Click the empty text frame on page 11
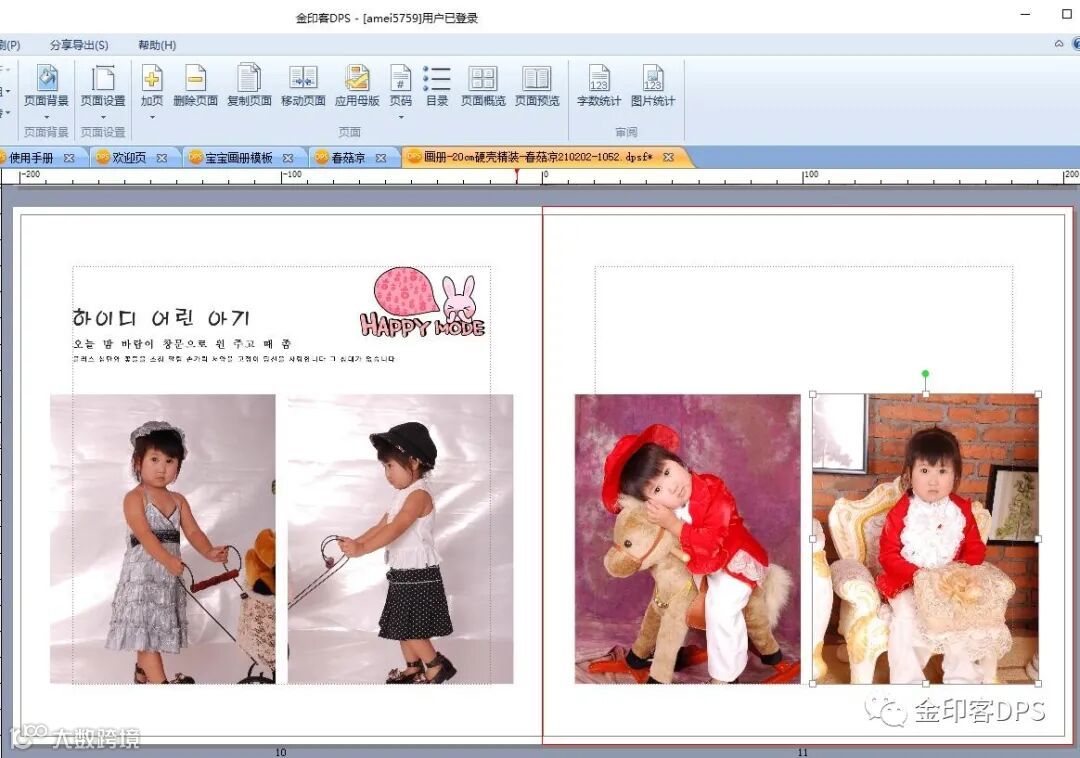The width and height of the screenshot is (1080, 758). coord(803,329)
